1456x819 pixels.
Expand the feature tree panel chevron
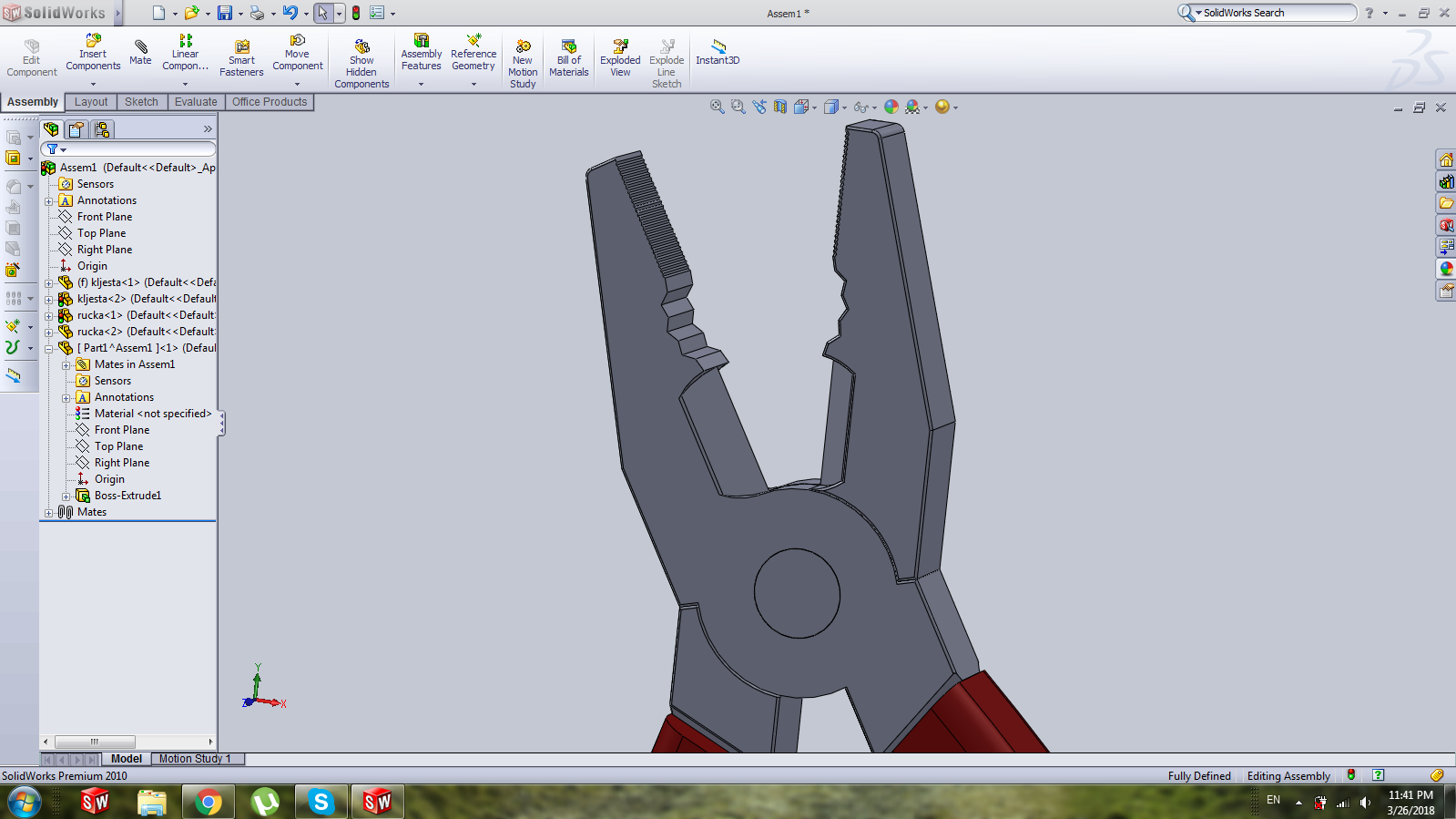pyautogui.click(x=208, y=129)
